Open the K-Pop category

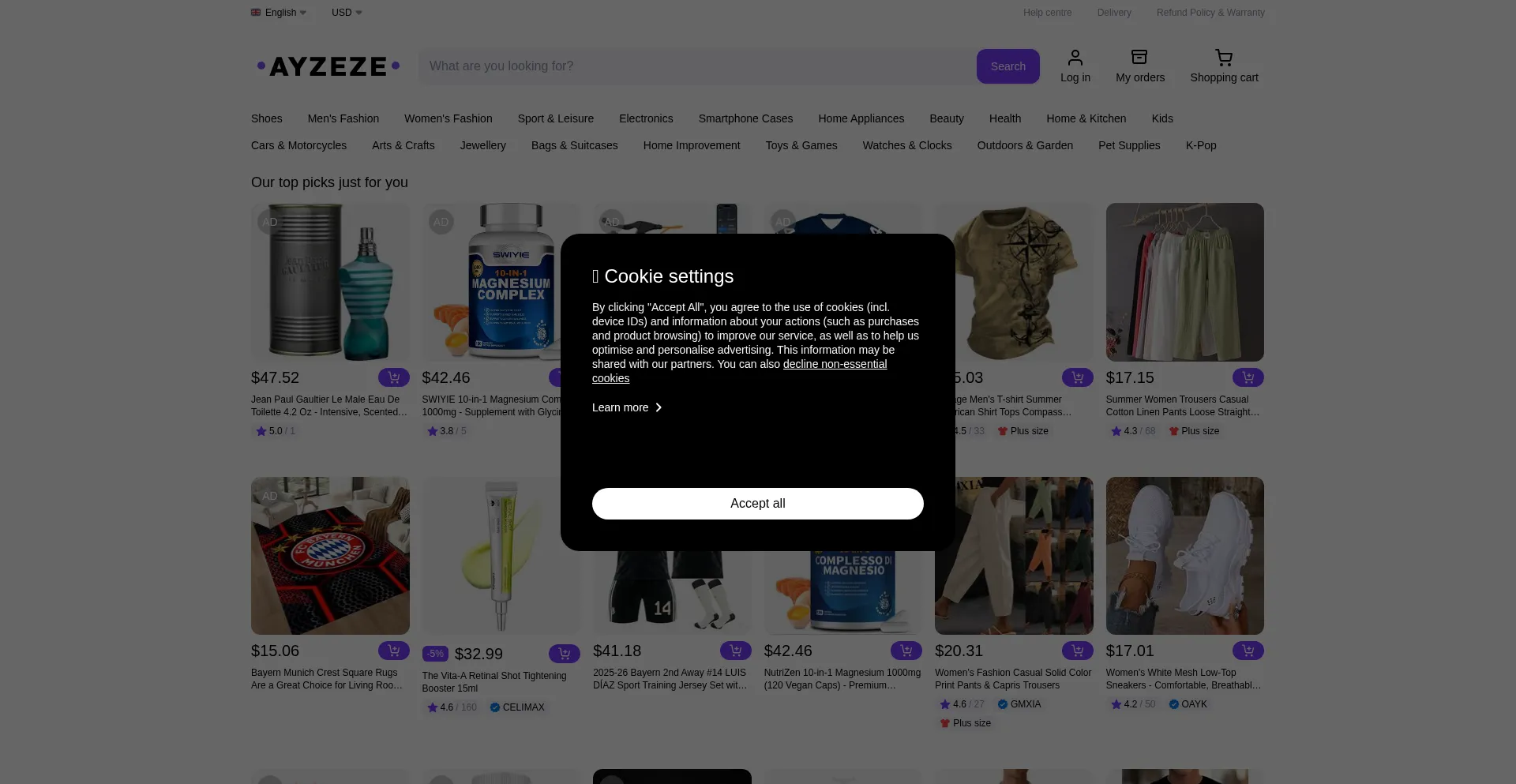1201,145
